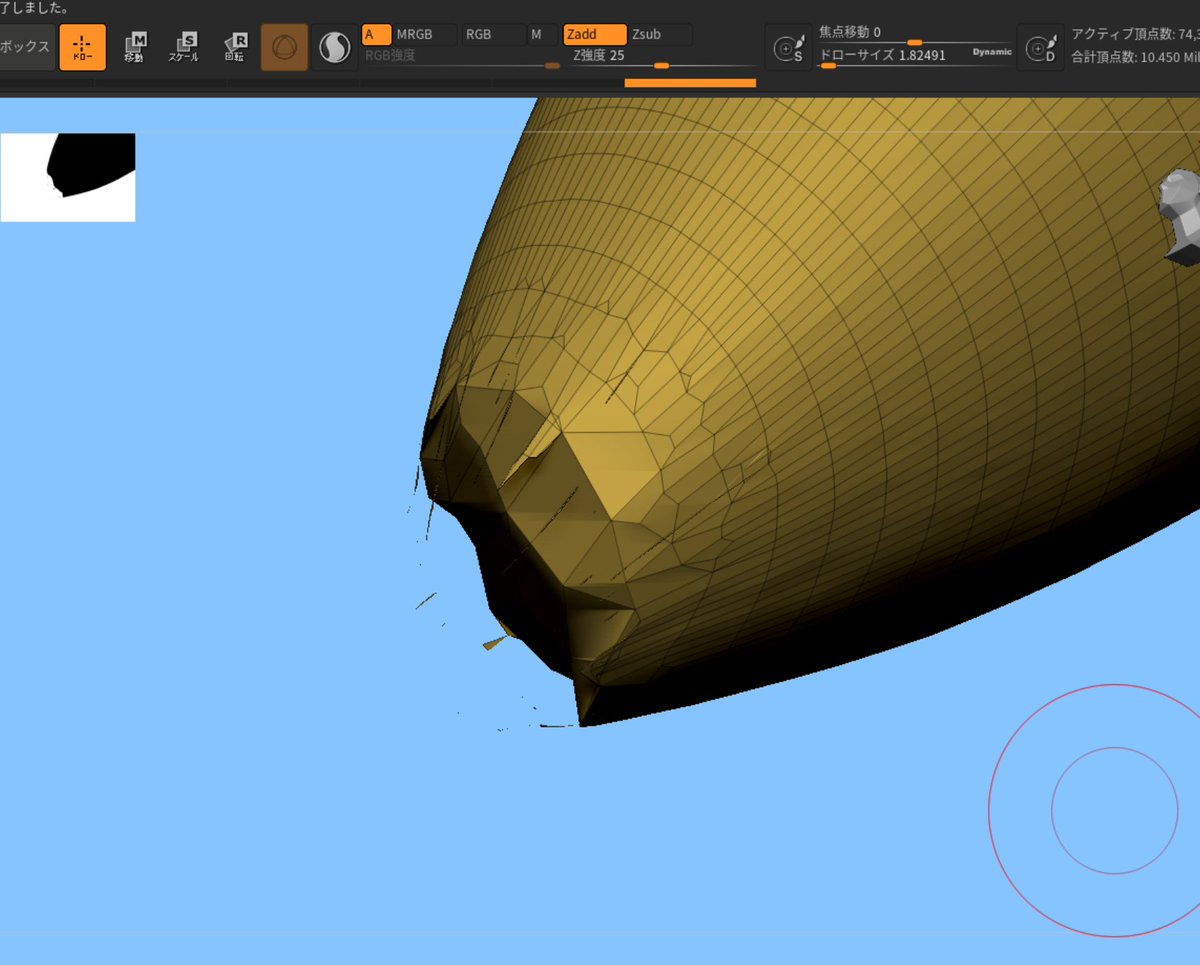Enable the MRGB channel mode
The image size is (1200, 965).
(x=425, y=35)
